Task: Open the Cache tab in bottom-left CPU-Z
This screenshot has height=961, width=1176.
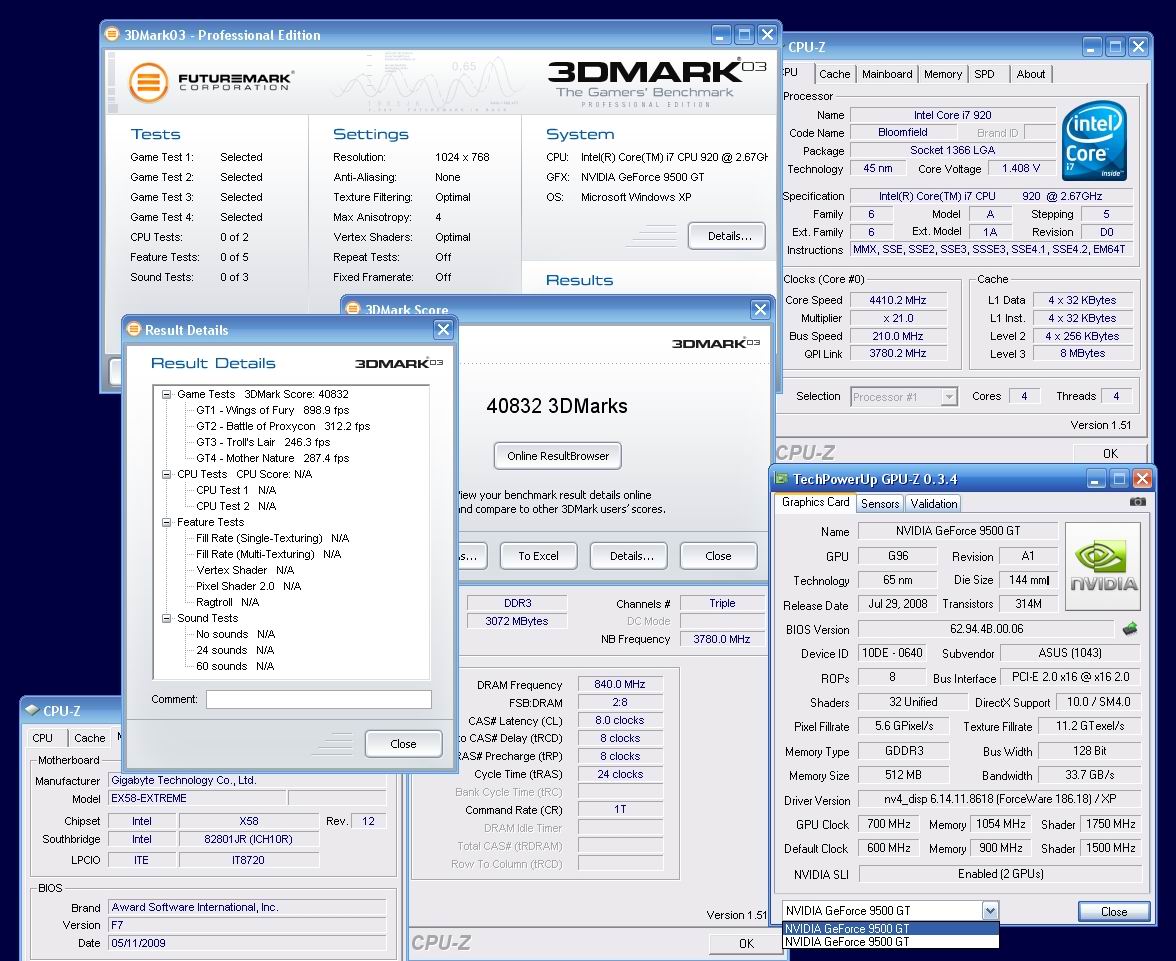Action: click(x=89, y=737)
